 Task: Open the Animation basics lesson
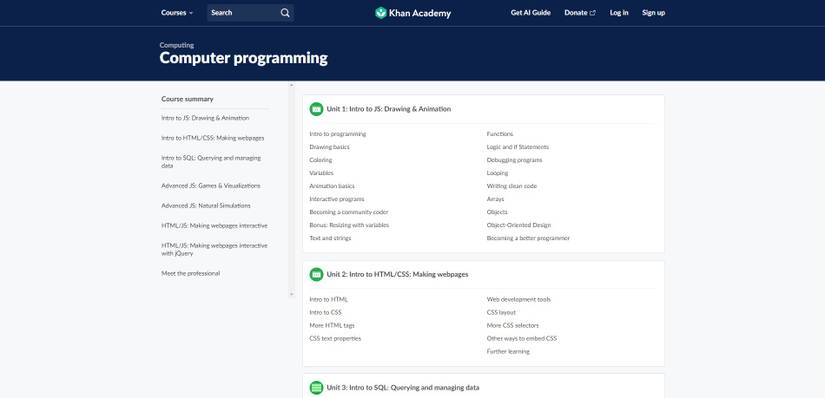pos(332,186)
